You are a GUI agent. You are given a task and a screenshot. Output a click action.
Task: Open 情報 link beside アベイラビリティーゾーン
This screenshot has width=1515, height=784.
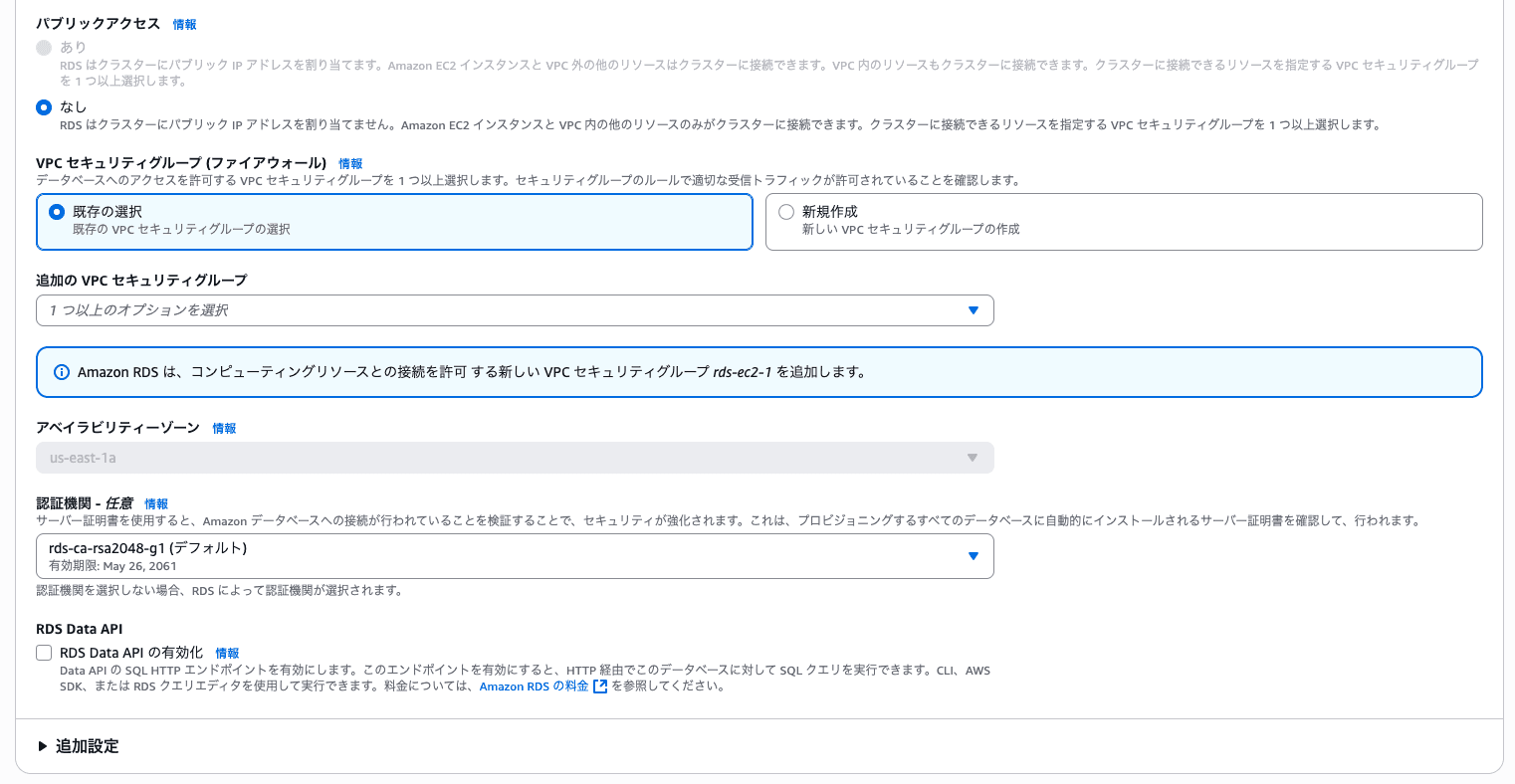click(224, 428)
